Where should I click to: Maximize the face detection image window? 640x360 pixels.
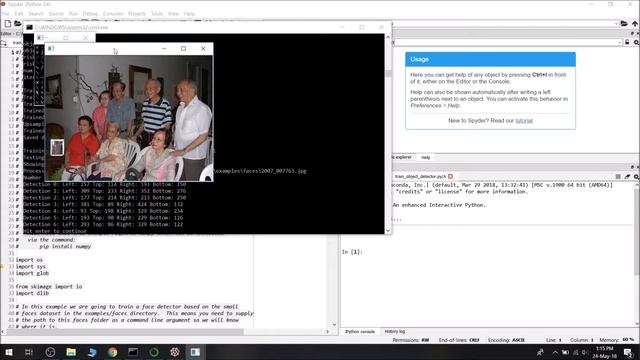[x=183, y=49]
